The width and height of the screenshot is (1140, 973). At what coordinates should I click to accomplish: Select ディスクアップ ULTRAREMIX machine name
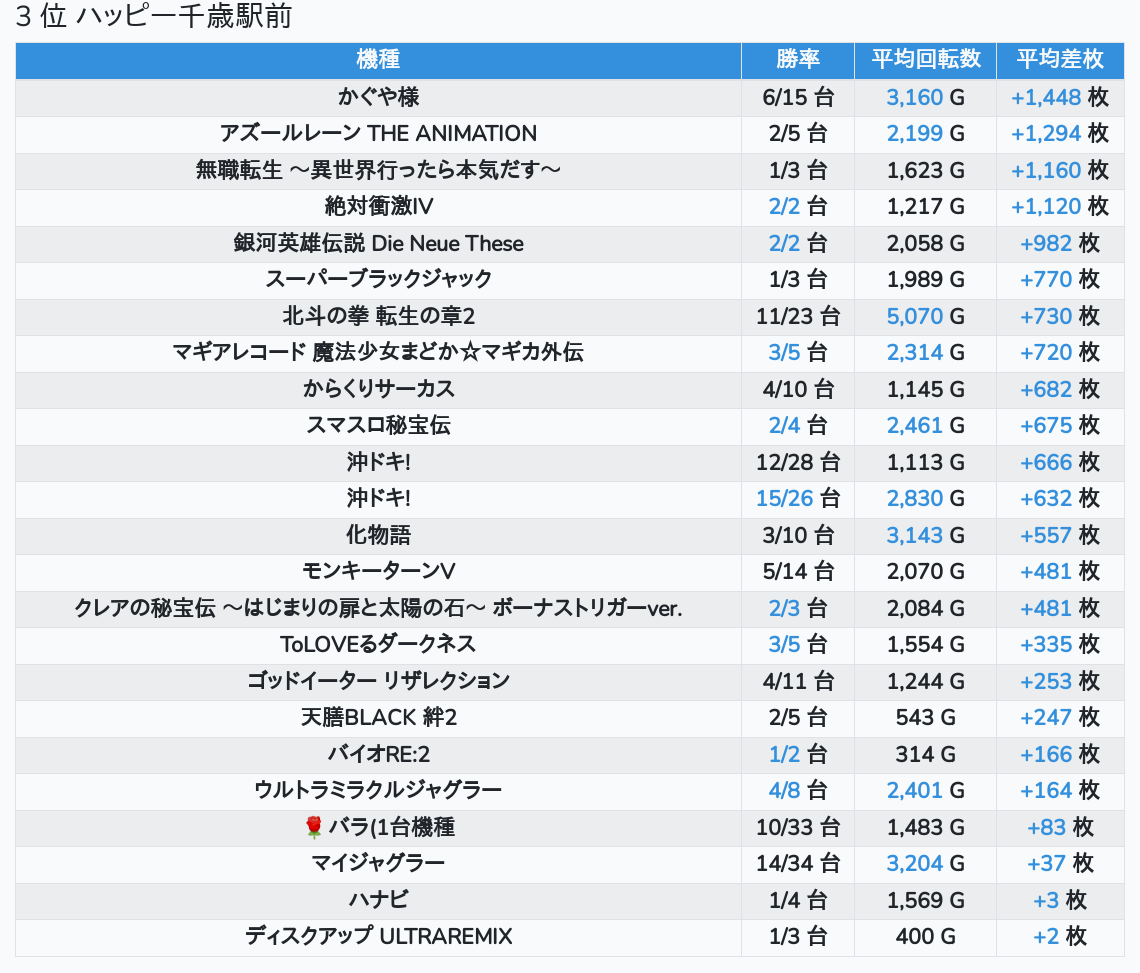[378, 936]
